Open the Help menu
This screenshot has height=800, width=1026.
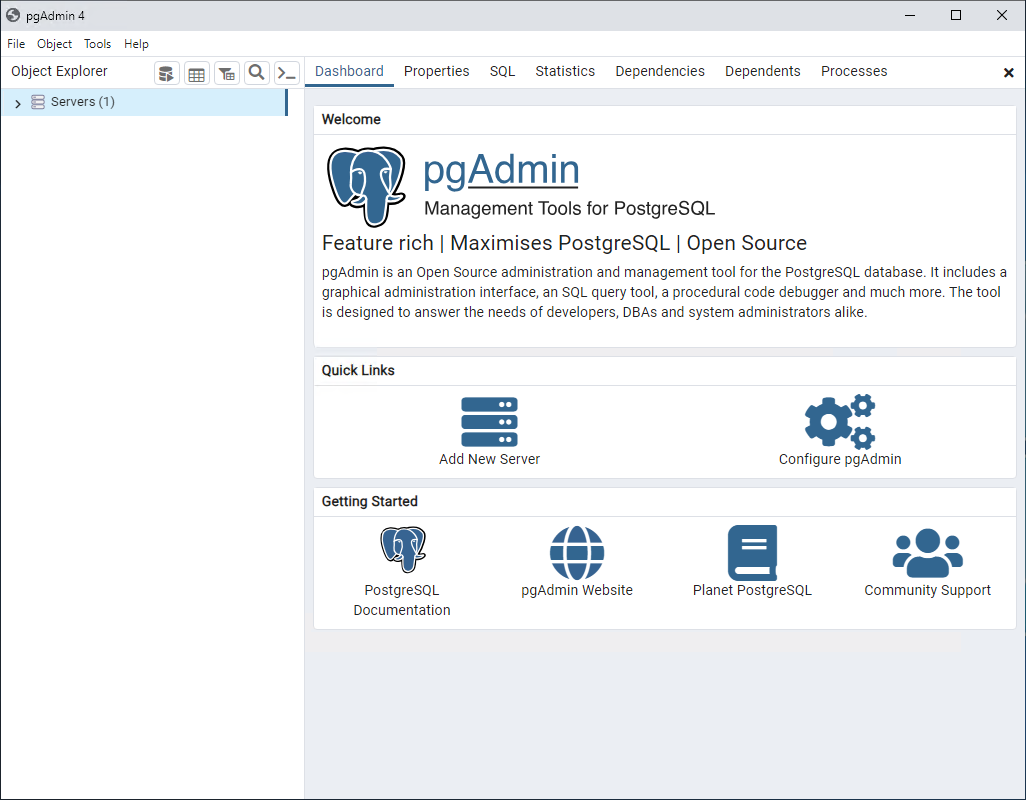(136, 44)
